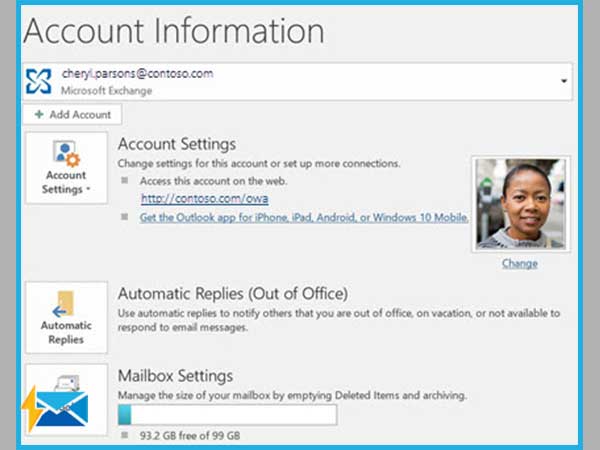Viewport: 600px width, 450px height.
Task: Open the Account Settings dropdown button
Action: tap(66, 168)
